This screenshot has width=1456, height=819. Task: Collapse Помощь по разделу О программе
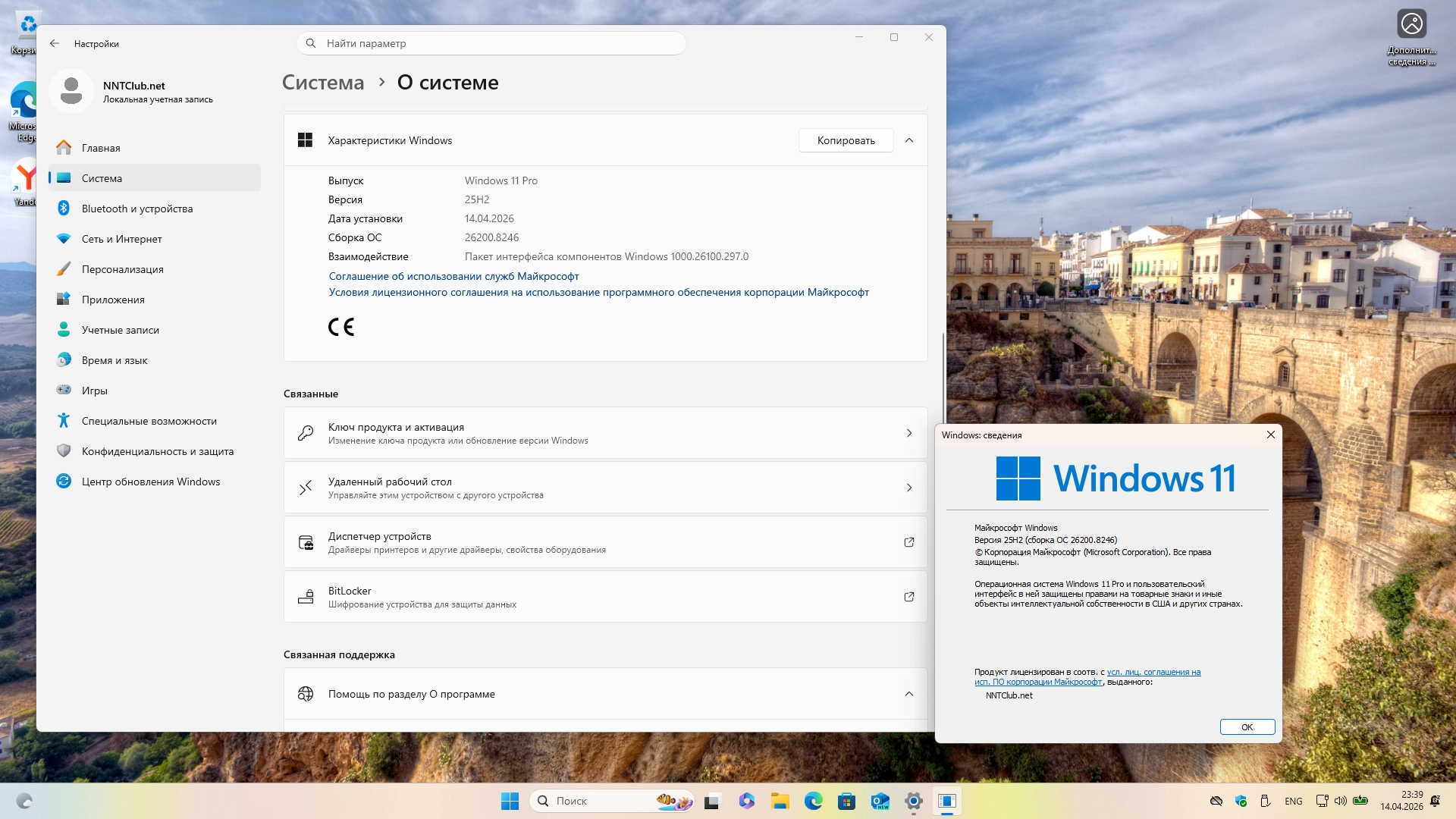pos(908,694)
